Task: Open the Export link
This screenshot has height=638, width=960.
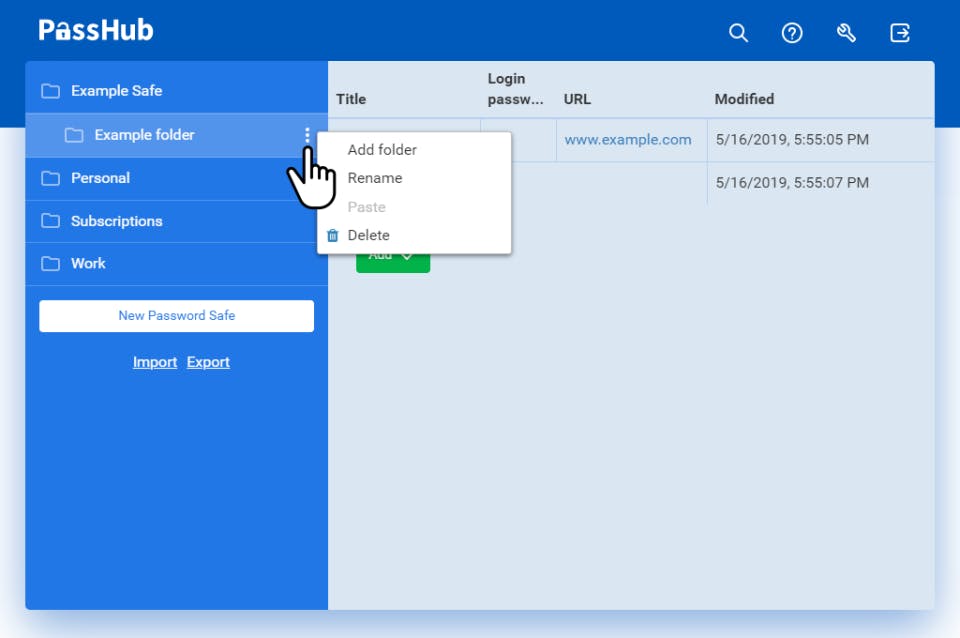Action: pos(208,362)
